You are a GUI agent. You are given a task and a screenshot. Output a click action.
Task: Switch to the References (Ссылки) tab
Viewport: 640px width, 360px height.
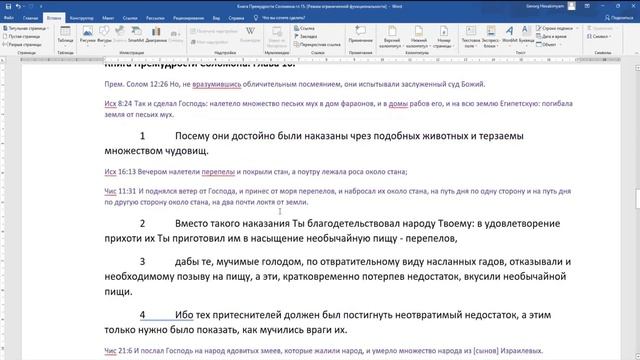[130, 18]
